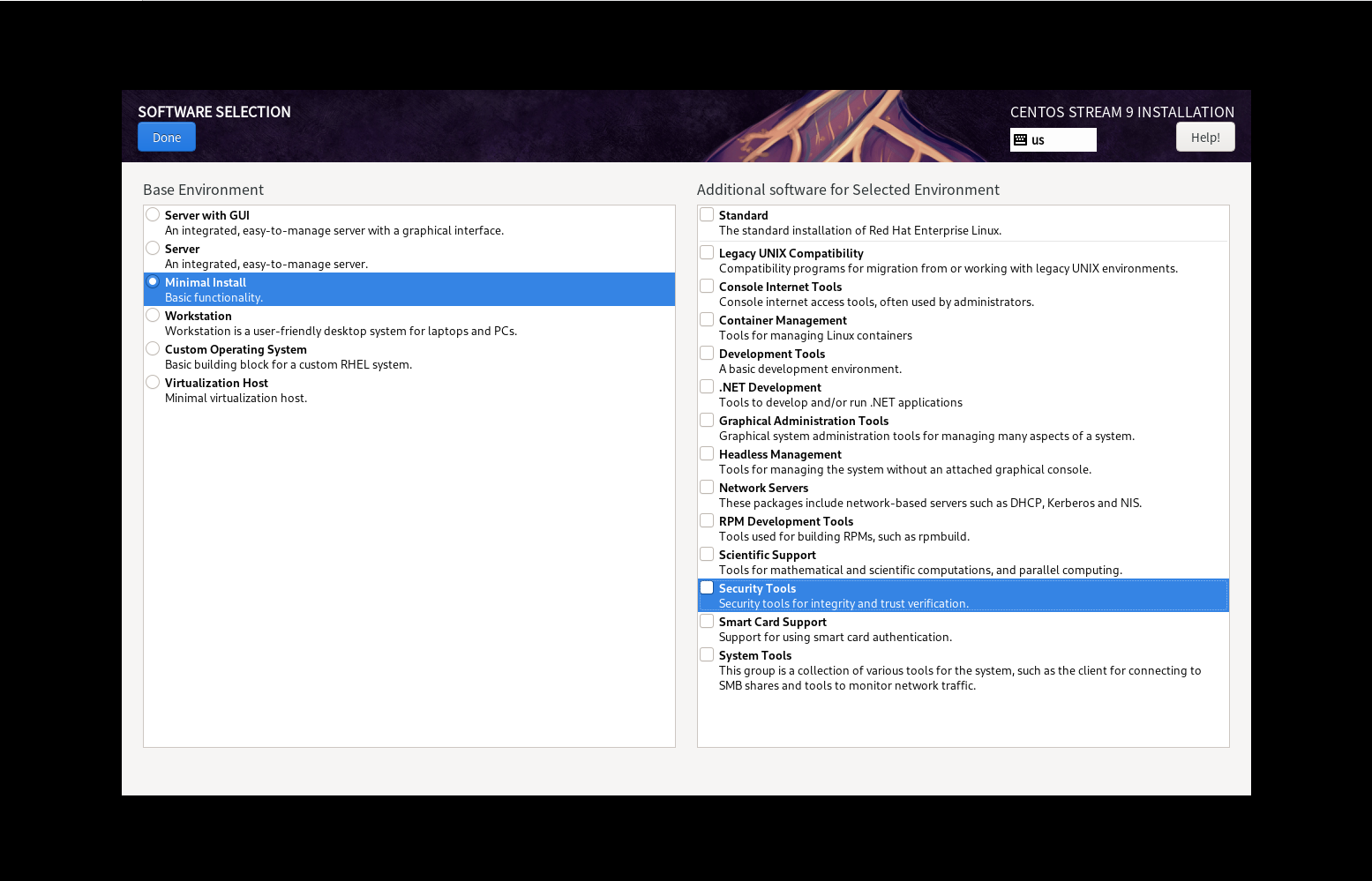This screenshot has width=1372, height=881.
Task: Click 'An integrated, easy-to-manage server.' description
Action: [x=266, y=264]
